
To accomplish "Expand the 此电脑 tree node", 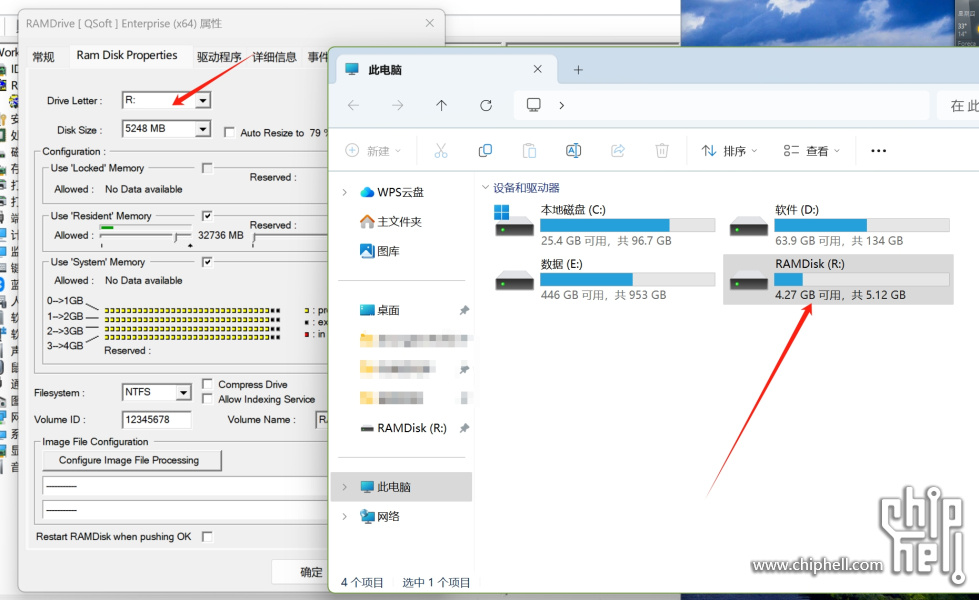I will pyautogui.click(x=345, y=487).
